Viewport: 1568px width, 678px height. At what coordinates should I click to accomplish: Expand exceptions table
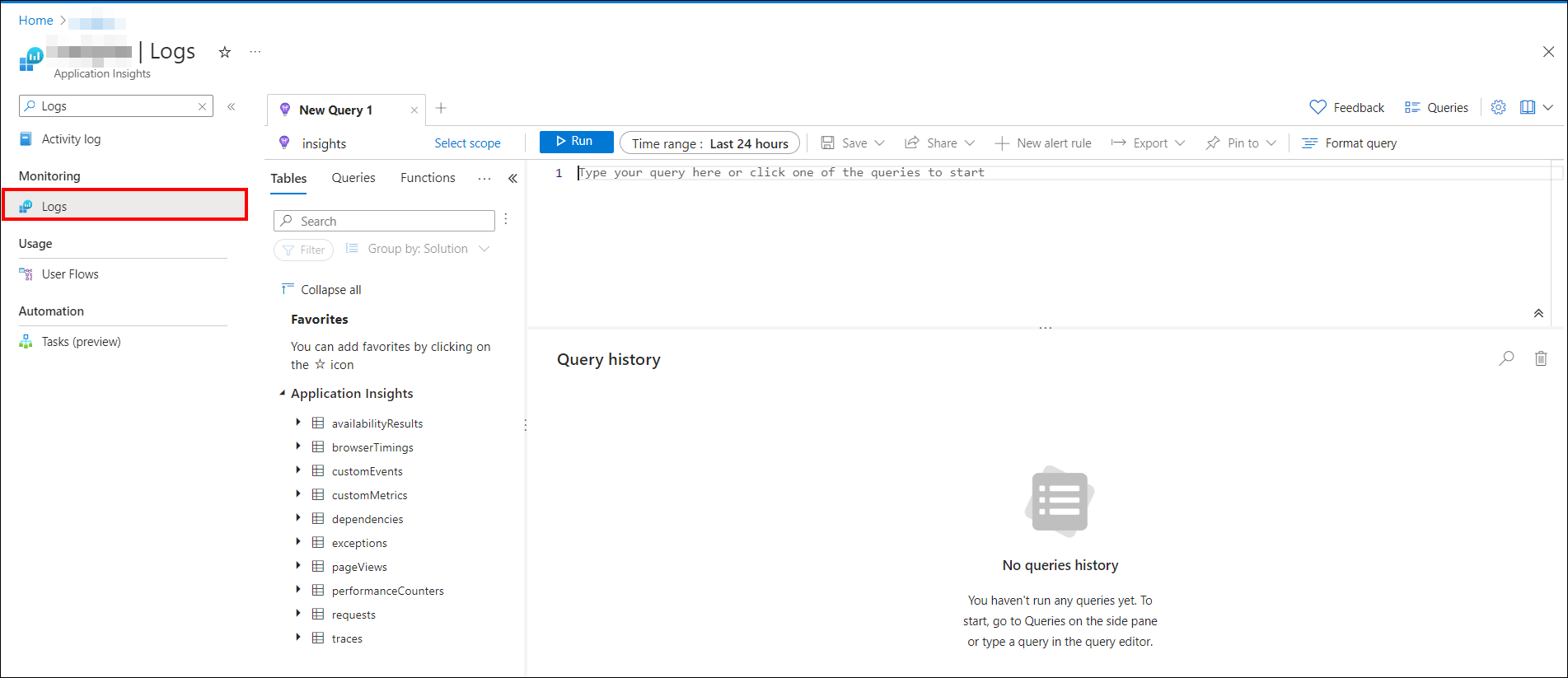[297, 542]
